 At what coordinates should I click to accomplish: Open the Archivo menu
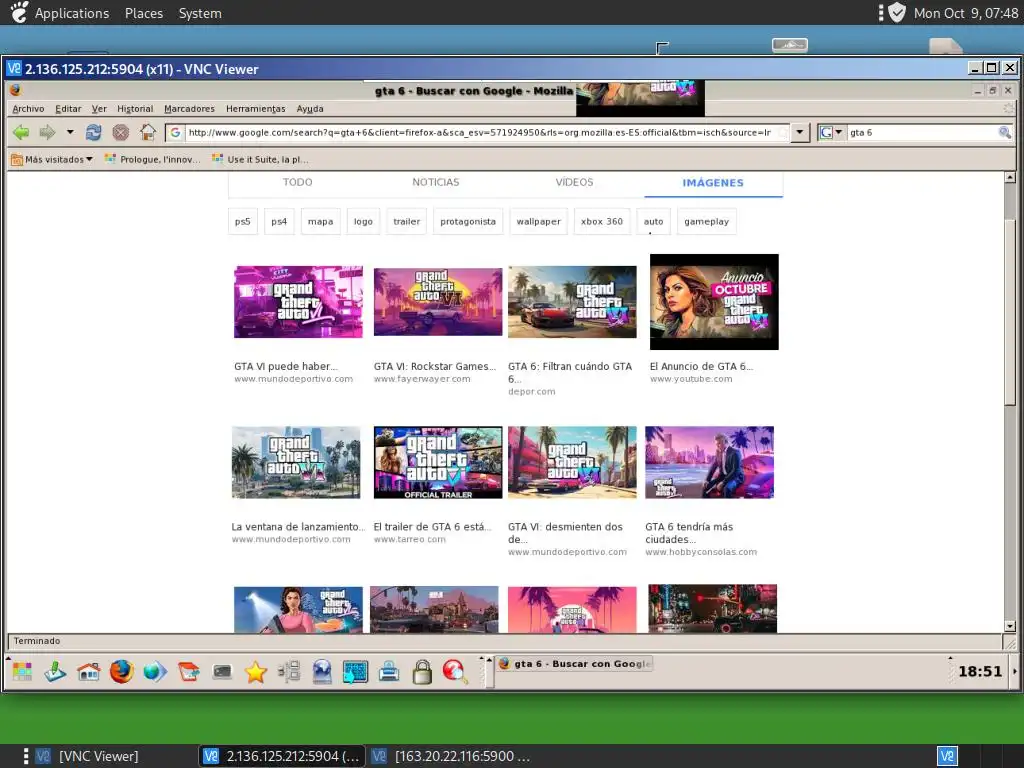pyautogui.click(x=28, y=109)
